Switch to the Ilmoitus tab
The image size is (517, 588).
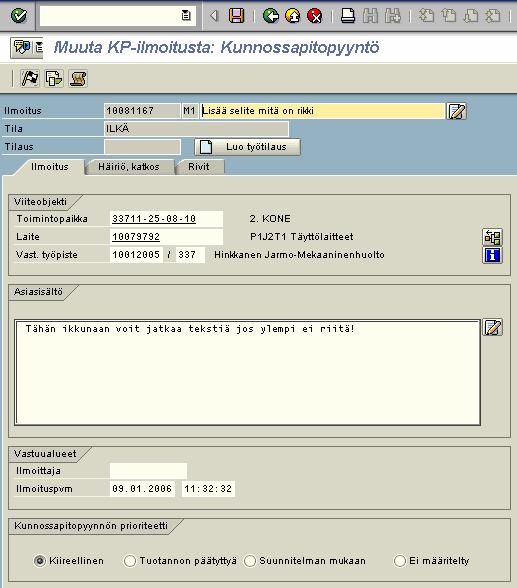click(x=49, y=167)
